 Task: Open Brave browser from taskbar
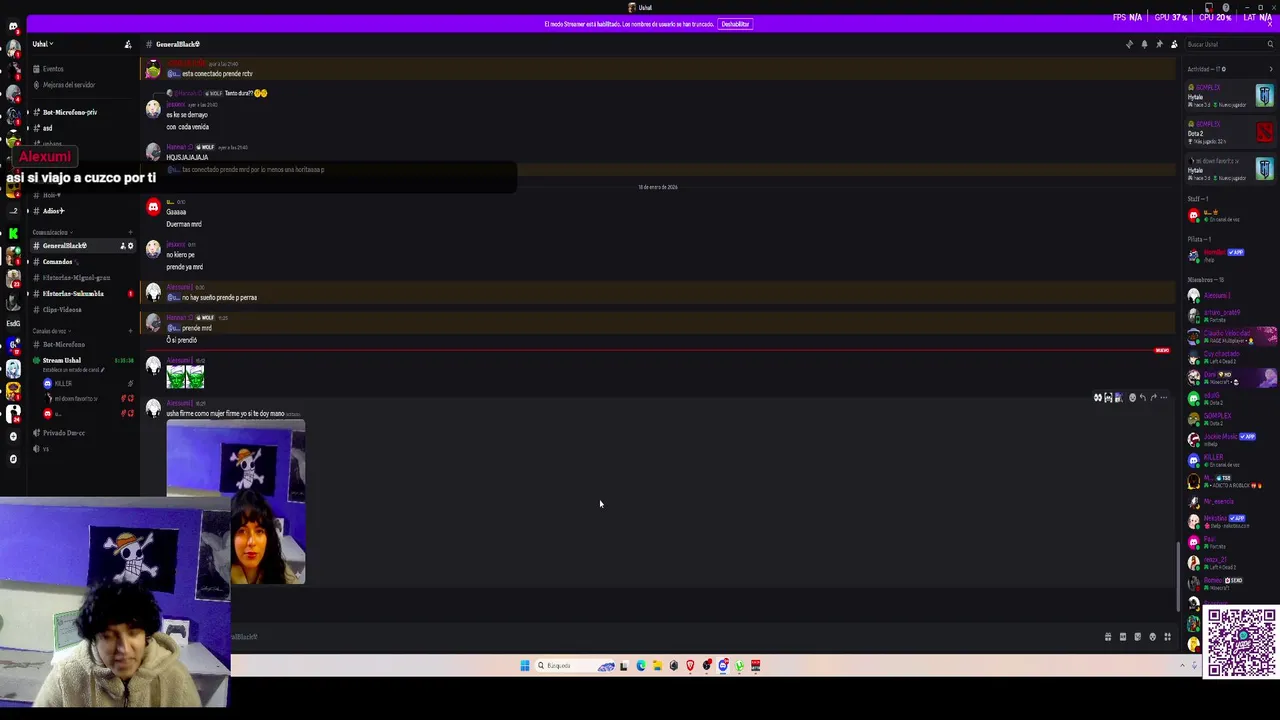tap(690, 666)
